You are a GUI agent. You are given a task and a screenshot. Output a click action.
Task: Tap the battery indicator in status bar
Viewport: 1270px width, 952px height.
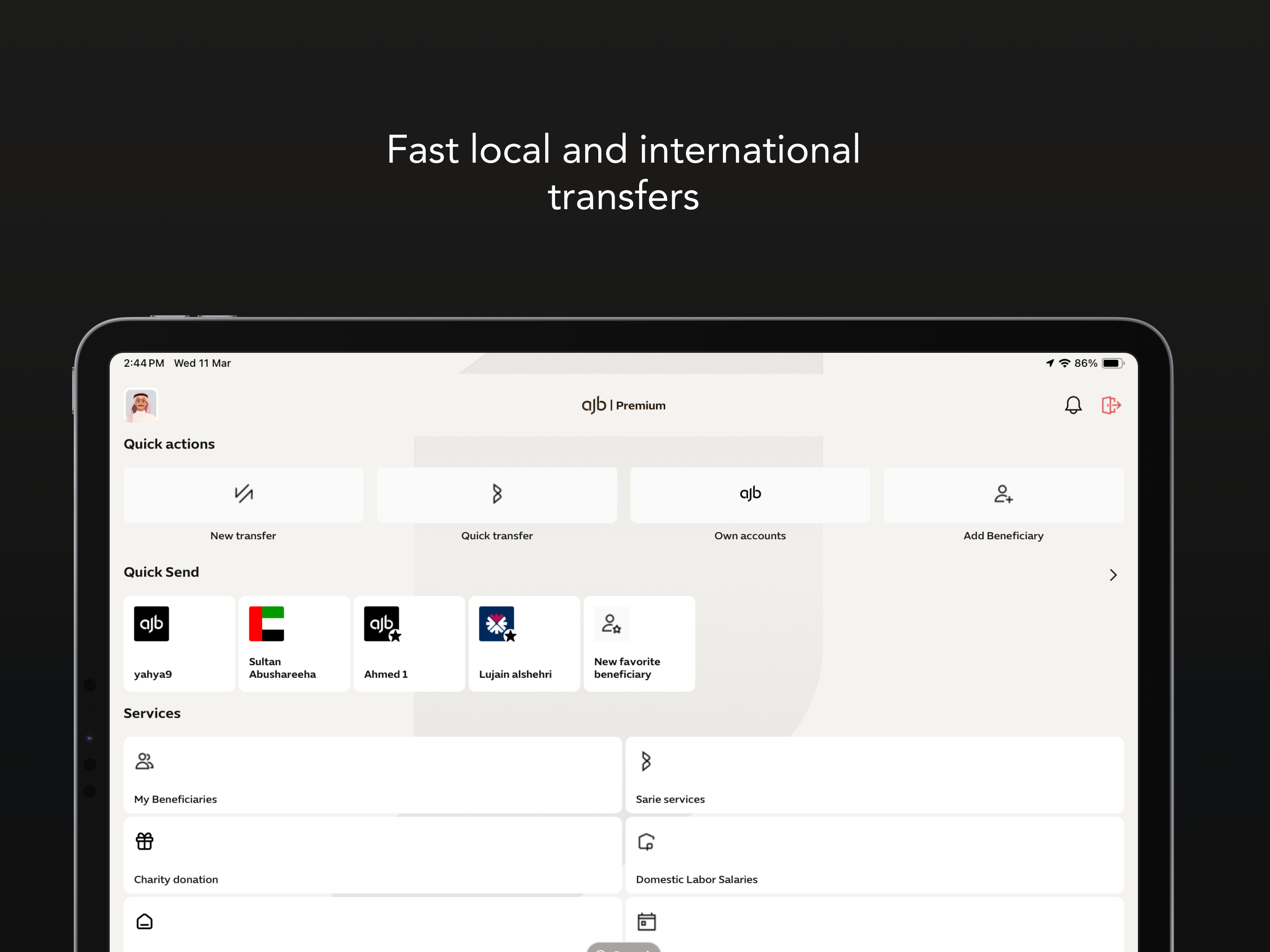(1113, 363)
